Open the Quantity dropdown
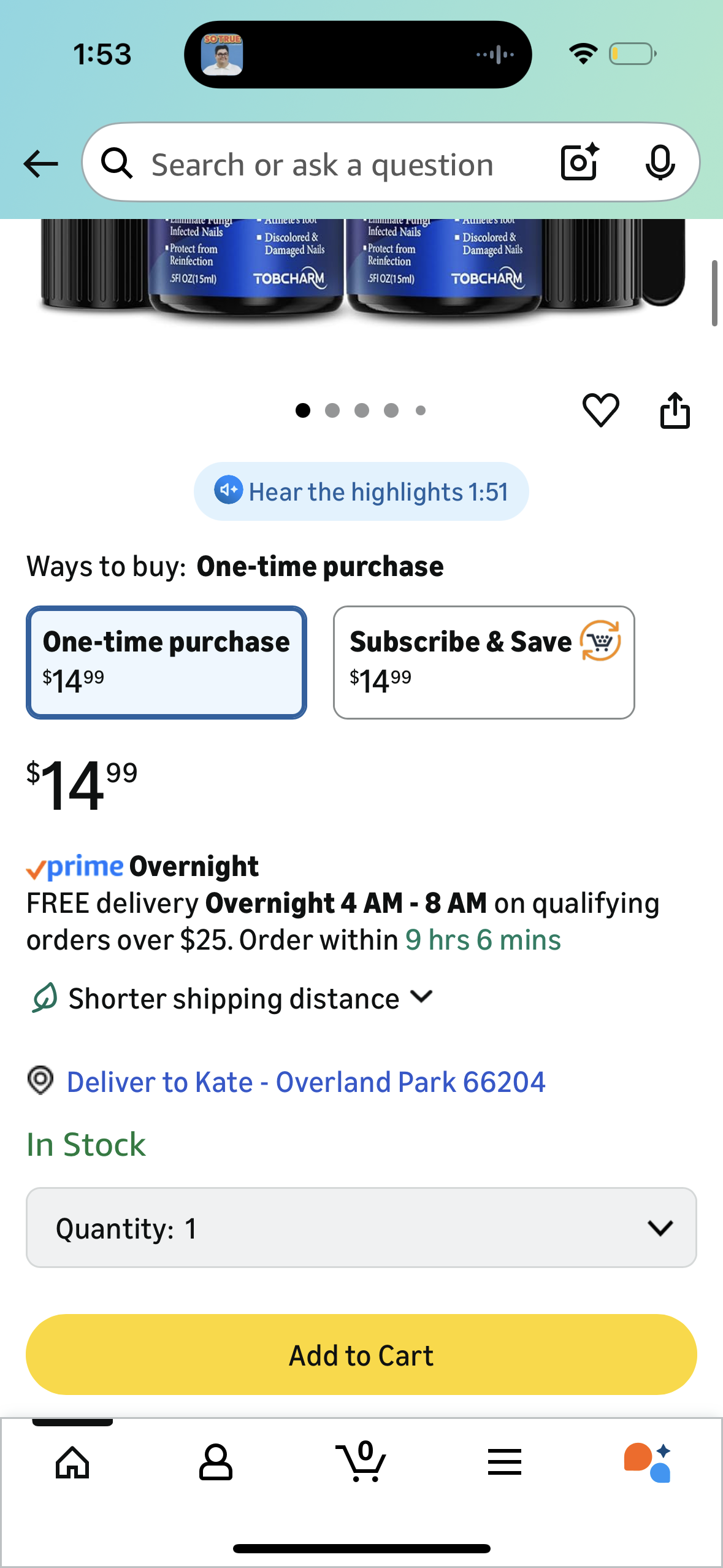 click(x=361, y=1228)
